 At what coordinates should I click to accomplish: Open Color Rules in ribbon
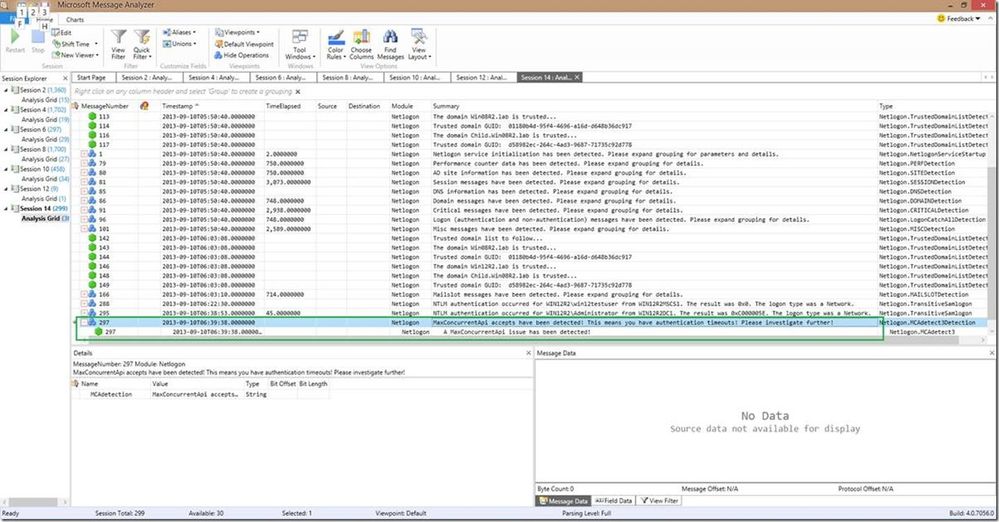(x=336, y=44)
